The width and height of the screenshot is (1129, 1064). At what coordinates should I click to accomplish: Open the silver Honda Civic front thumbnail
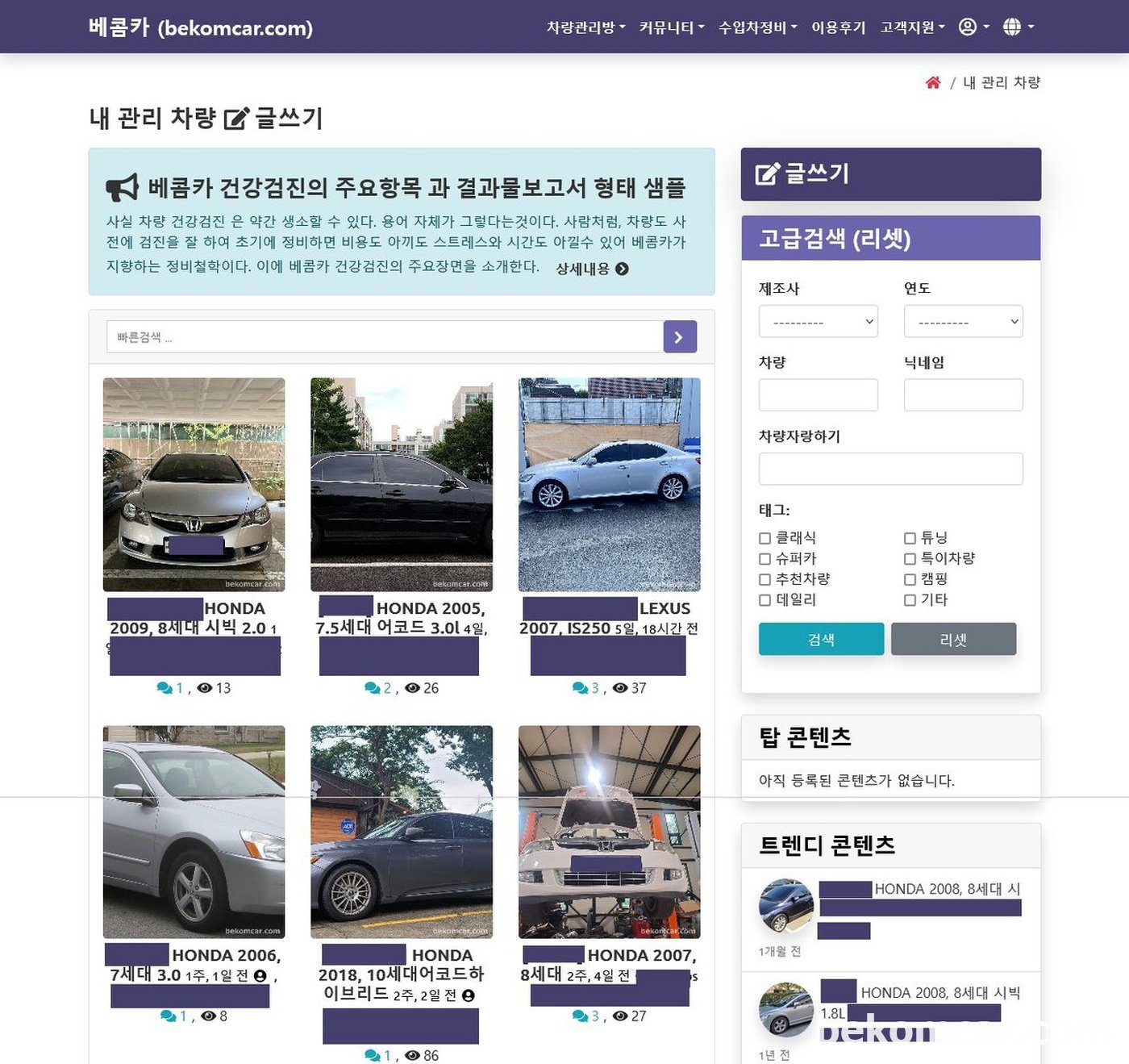point(194,485)
